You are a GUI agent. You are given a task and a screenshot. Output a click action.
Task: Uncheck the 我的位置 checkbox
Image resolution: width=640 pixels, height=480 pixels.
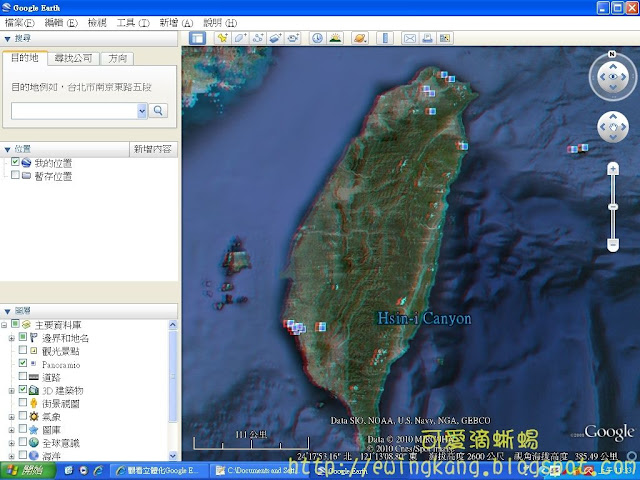pyautogui.click(x=15, y=162)
